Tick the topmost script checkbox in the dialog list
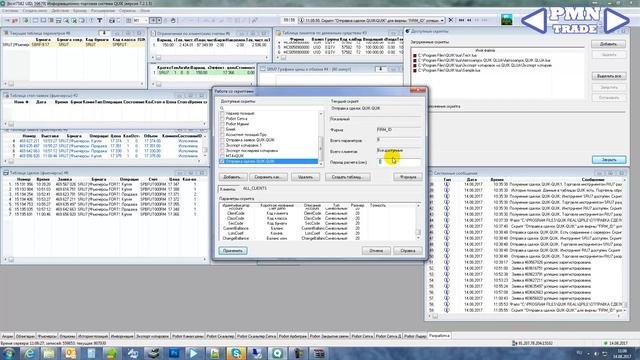Image resolution: width=640 pixels, height=360 pixels. 222,113
